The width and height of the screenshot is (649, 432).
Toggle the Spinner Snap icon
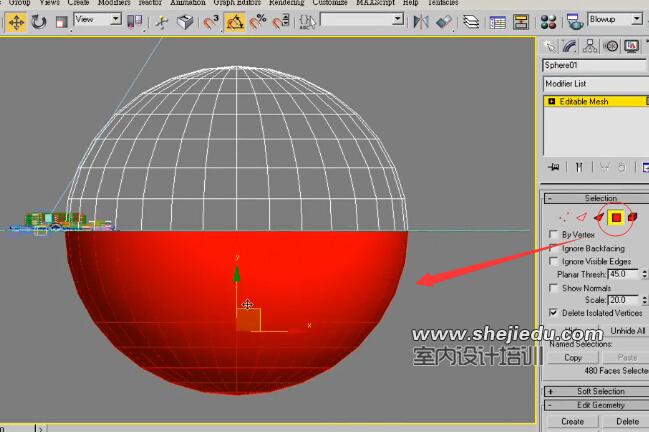click(281, 22)
